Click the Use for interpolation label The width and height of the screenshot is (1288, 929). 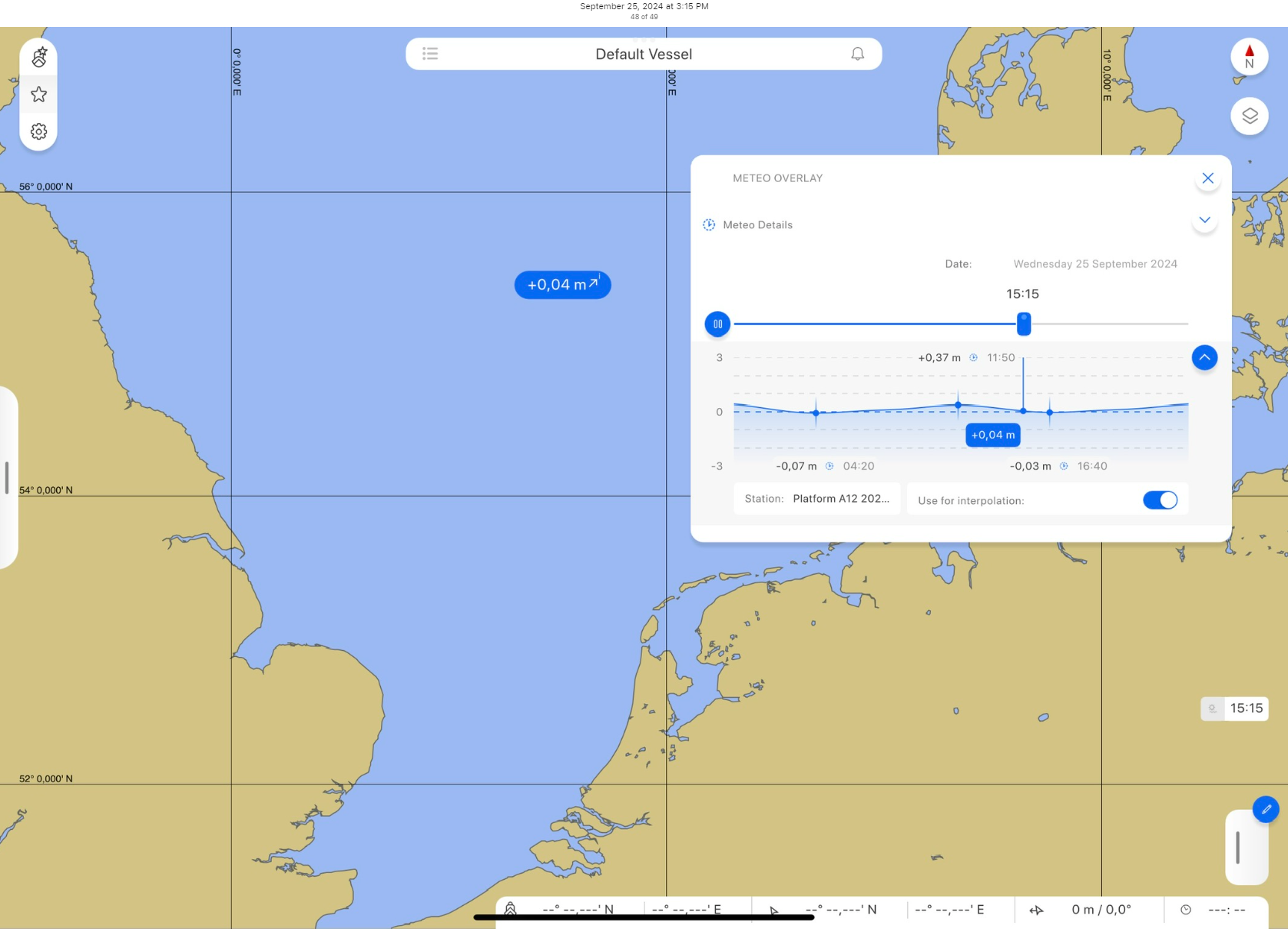click(972, 501)
